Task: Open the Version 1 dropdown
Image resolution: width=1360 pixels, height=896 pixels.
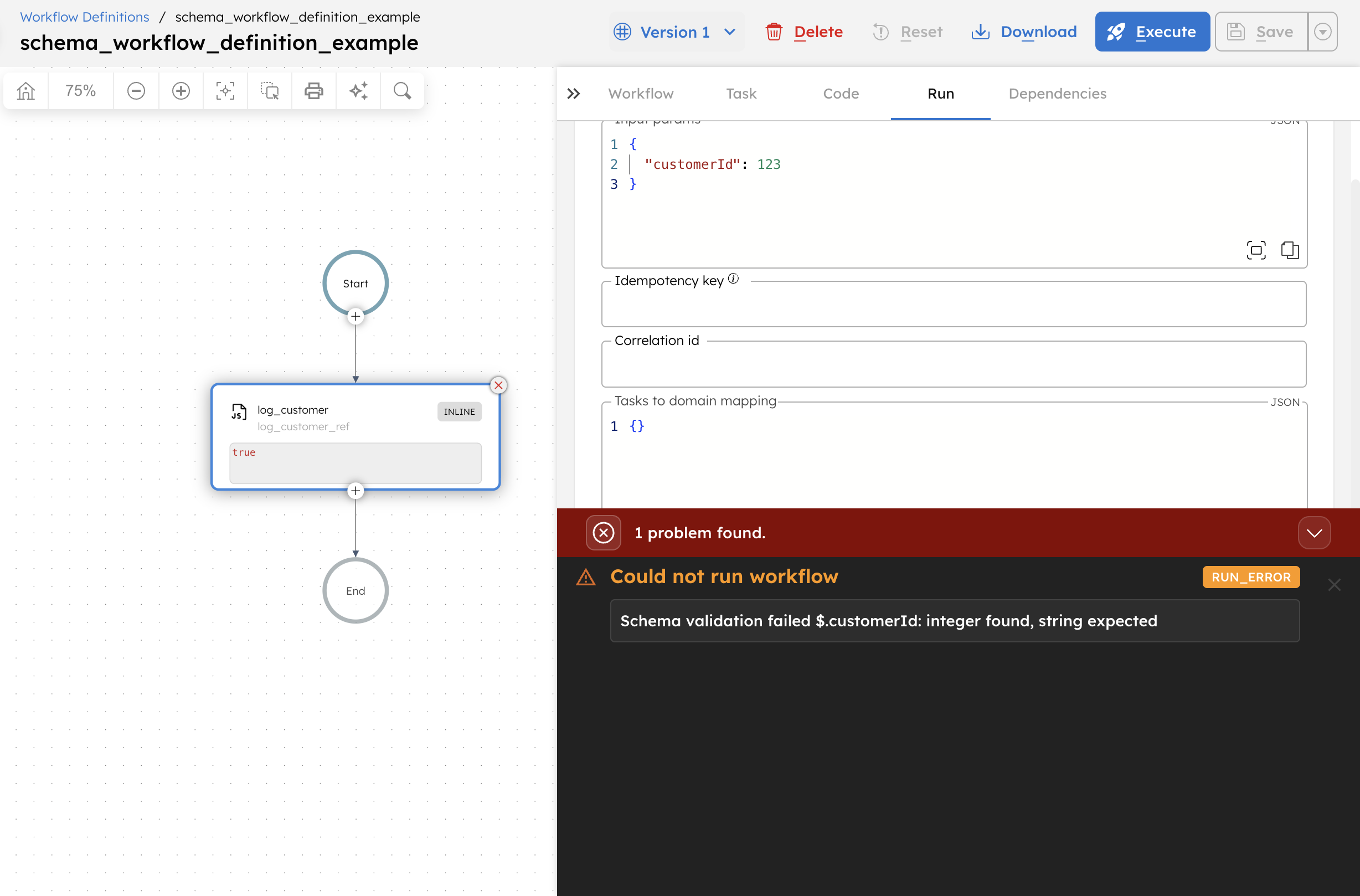Action: [676, 32]
